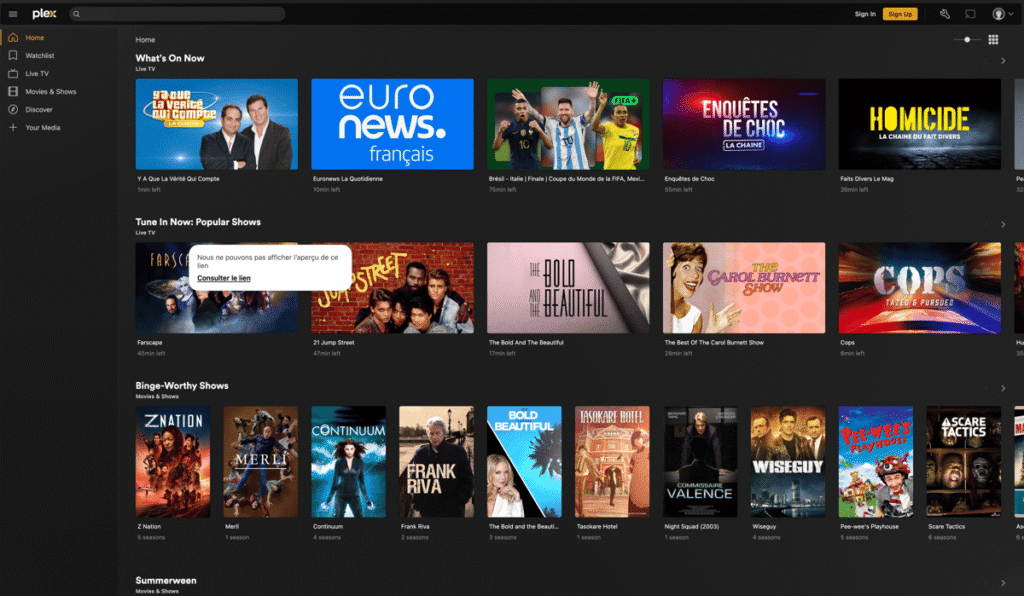Screen dimensions: 1024x596
Task: Go to Live TV section
Action: click(37, 74)
